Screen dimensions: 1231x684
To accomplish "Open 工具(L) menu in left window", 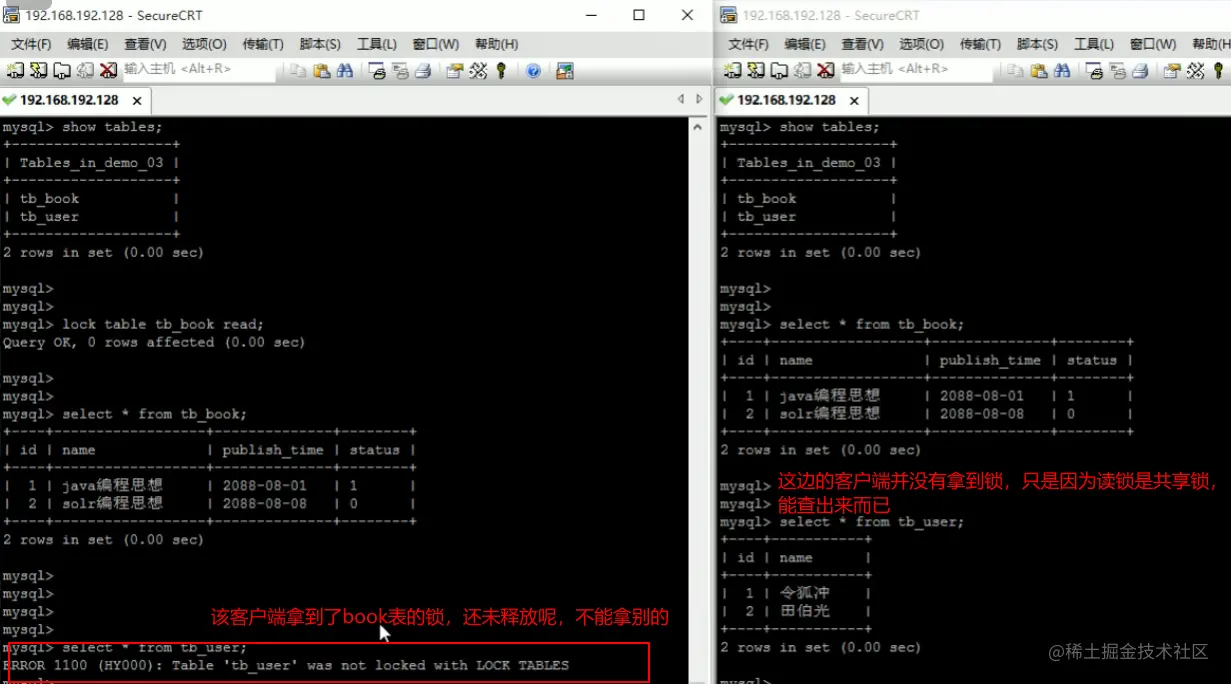I will [377, 44].
